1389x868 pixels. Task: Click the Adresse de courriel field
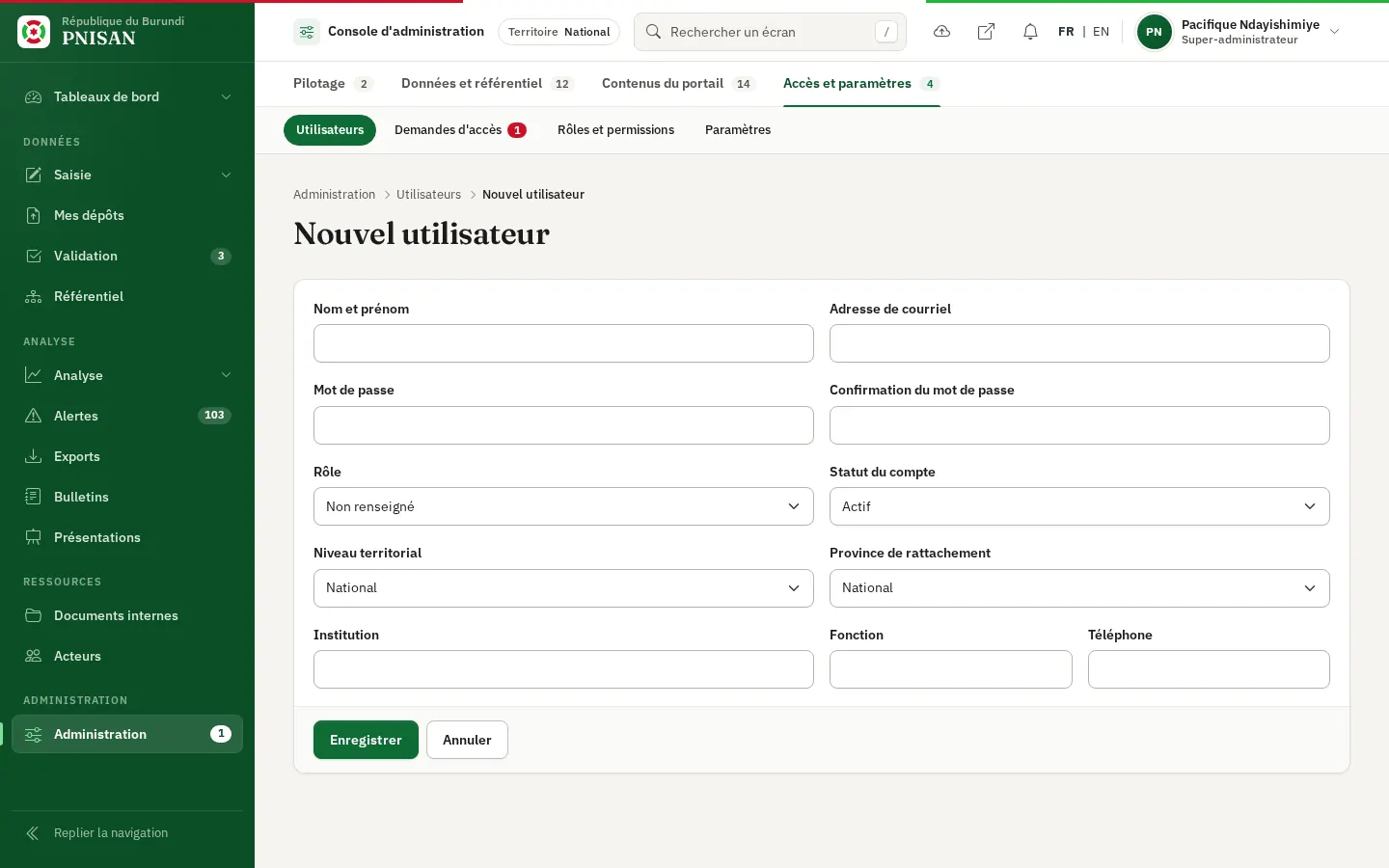pyautogui.click(x=1079, y=343)
